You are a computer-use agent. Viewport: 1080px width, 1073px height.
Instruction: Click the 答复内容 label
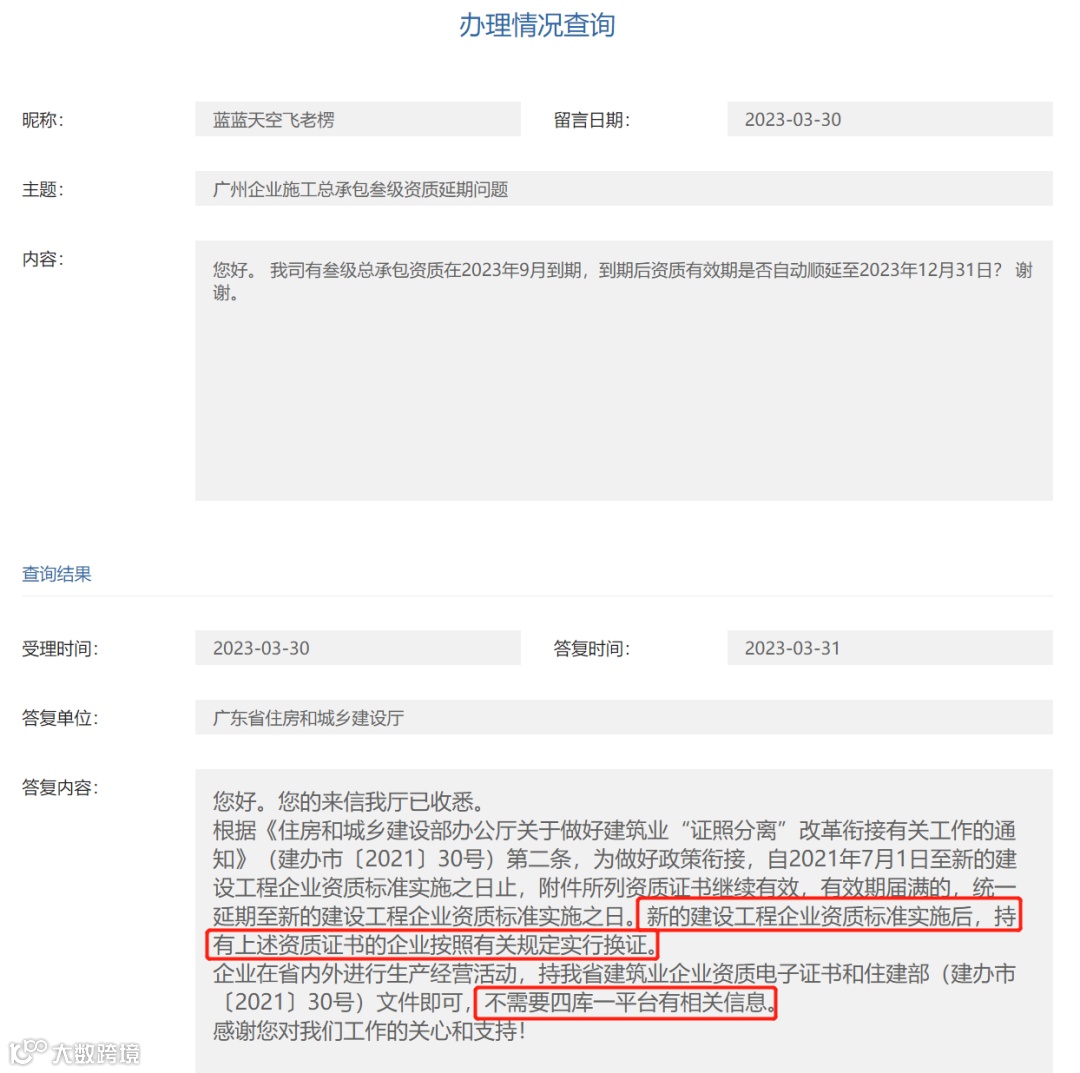(x=60, y=787)
